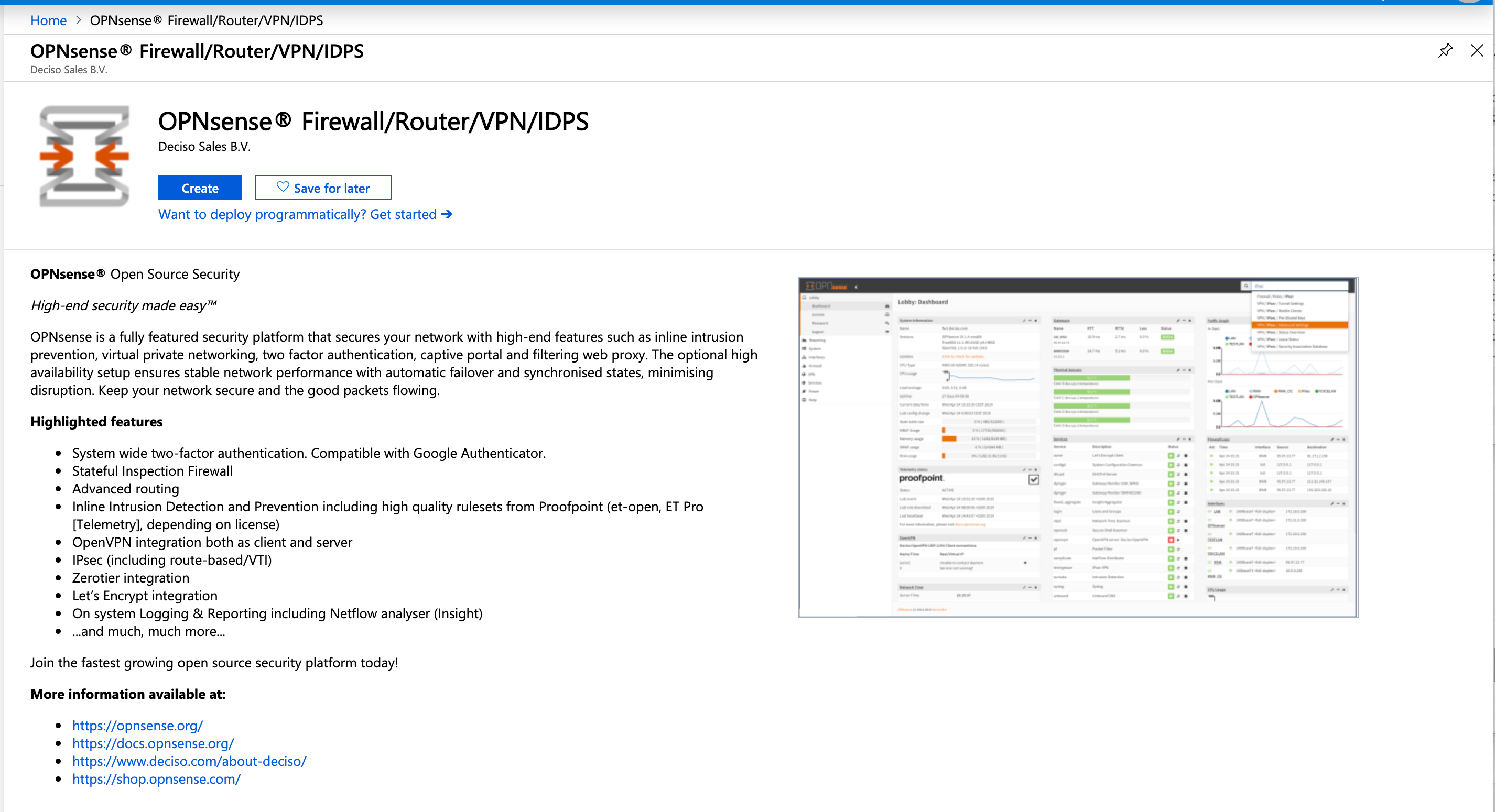The width and height of the screenshot is (1495, 812).
Task: Open the https://opnsense.org/ link
Action: (x=137, y=726)
